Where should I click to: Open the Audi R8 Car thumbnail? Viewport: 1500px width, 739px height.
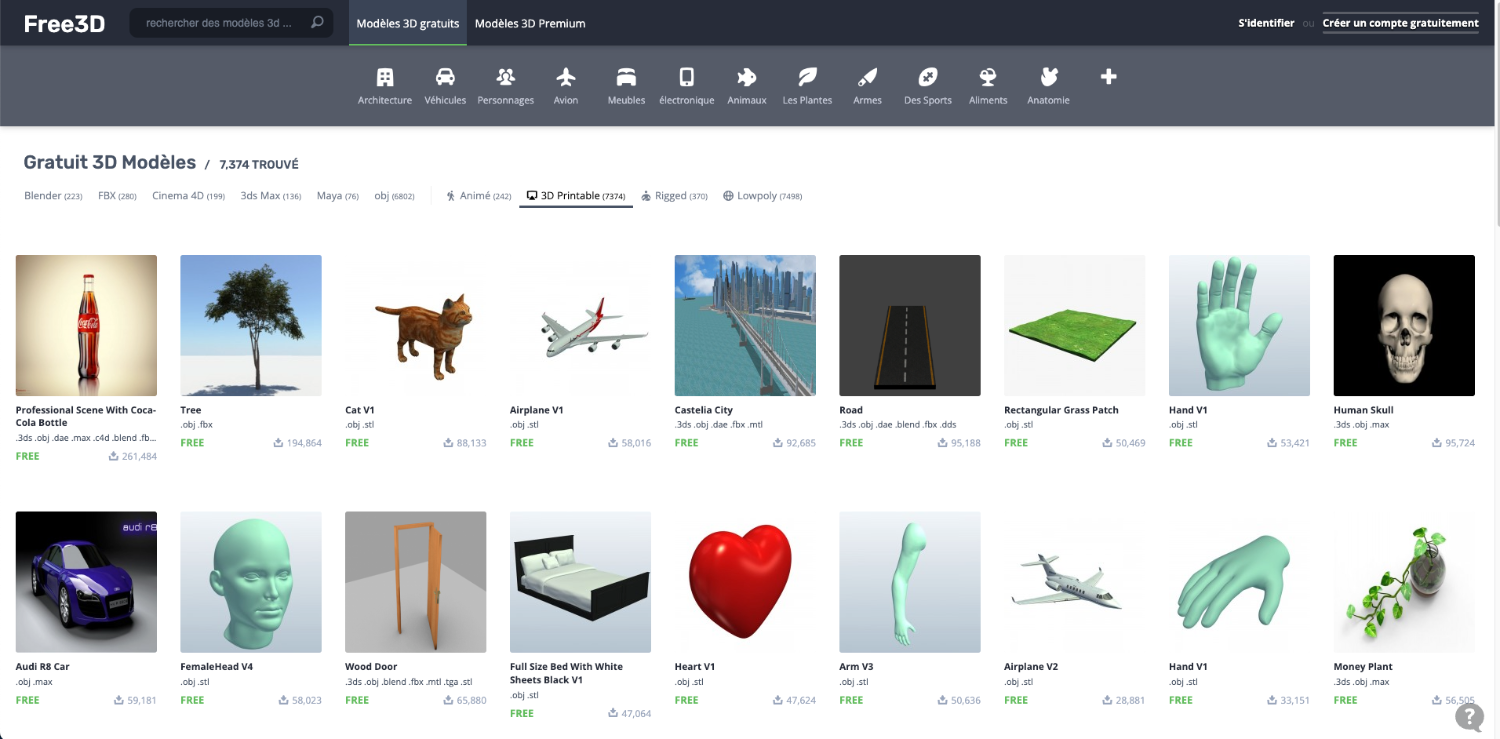tap(86, 582)
